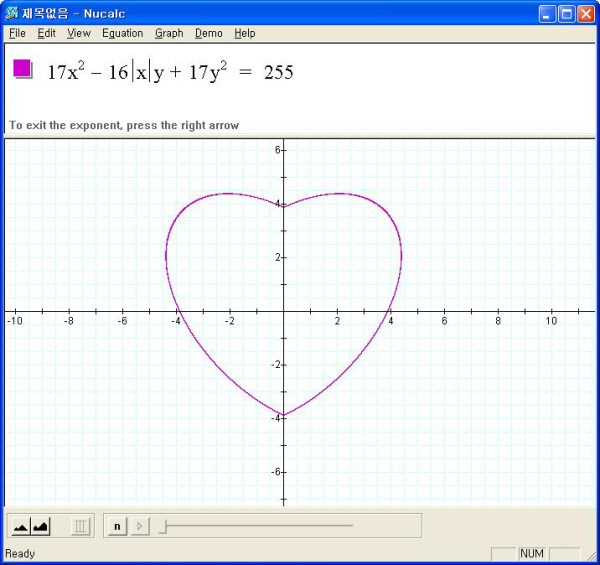The image size is (600, 565).
Task: Click the n slider thumb
Action: (163, 526)
